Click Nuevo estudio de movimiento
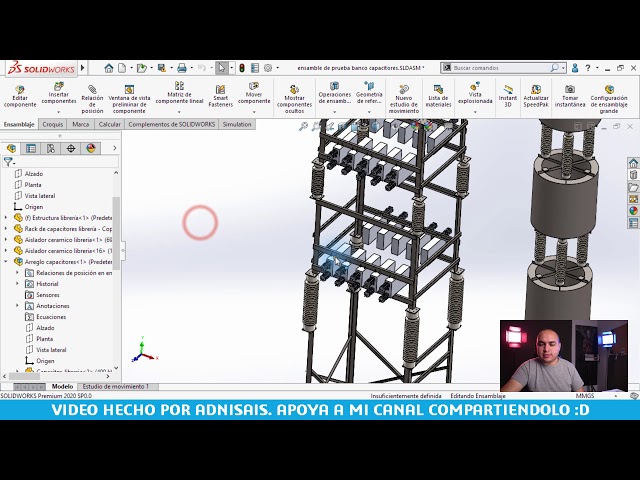The height and width of the screenshot is (480, 640). point(404,98)
